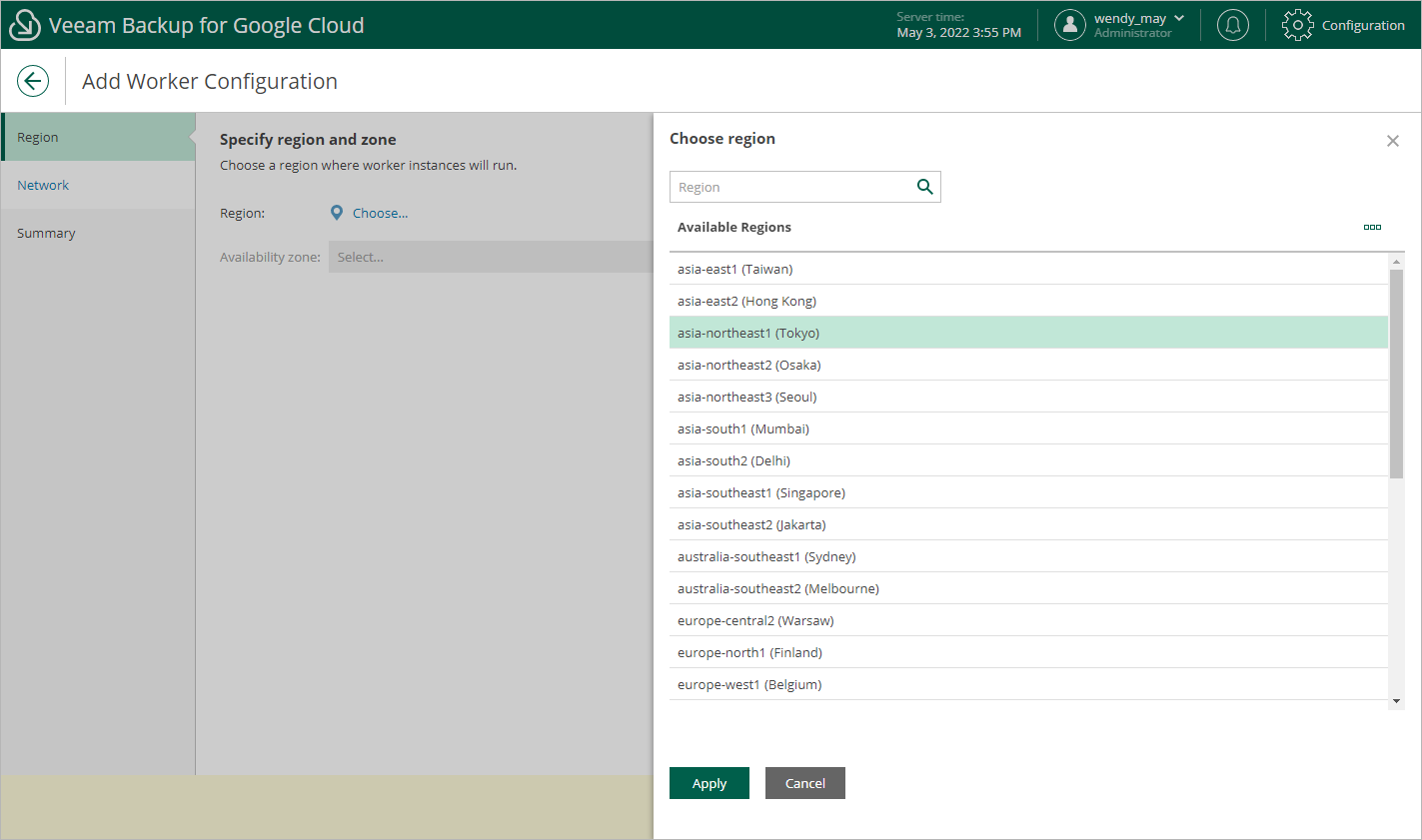Switch to the Network step
The image size is (1422, 840).
pos(98,185)
